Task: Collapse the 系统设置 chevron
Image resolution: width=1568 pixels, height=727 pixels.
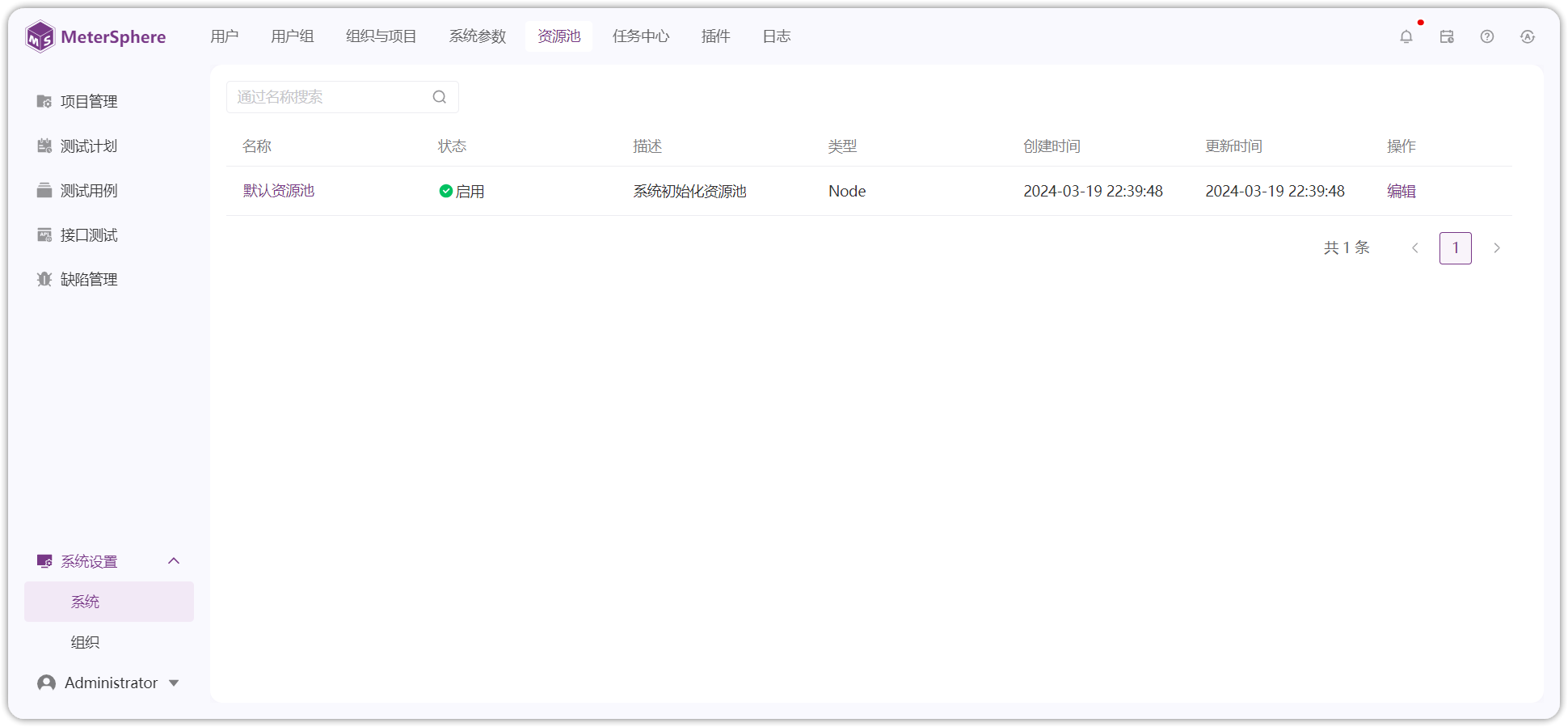Action: tap(174, 561)
